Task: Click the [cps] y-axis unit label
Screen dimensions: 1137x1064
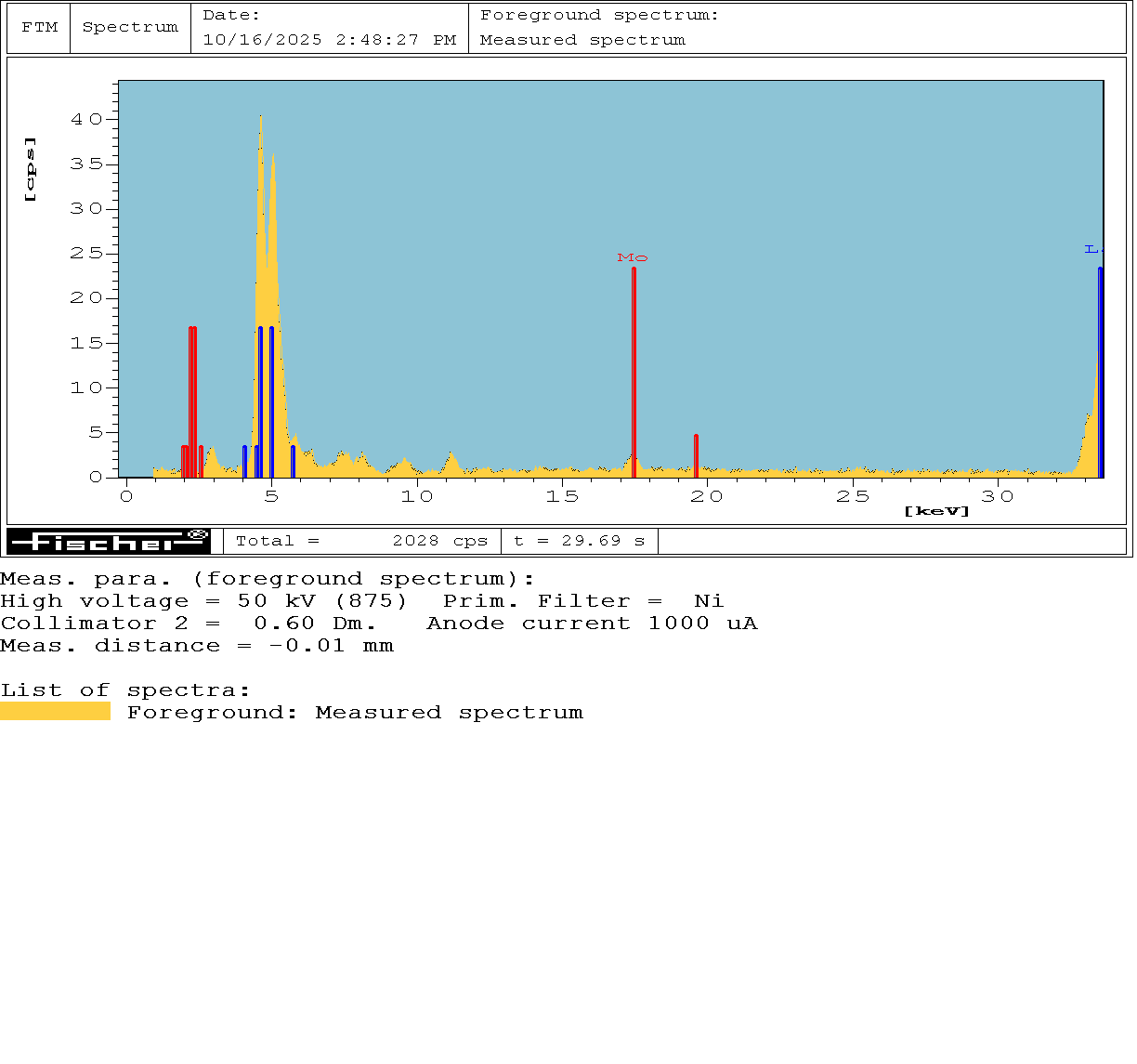Action: click(31, 169)
